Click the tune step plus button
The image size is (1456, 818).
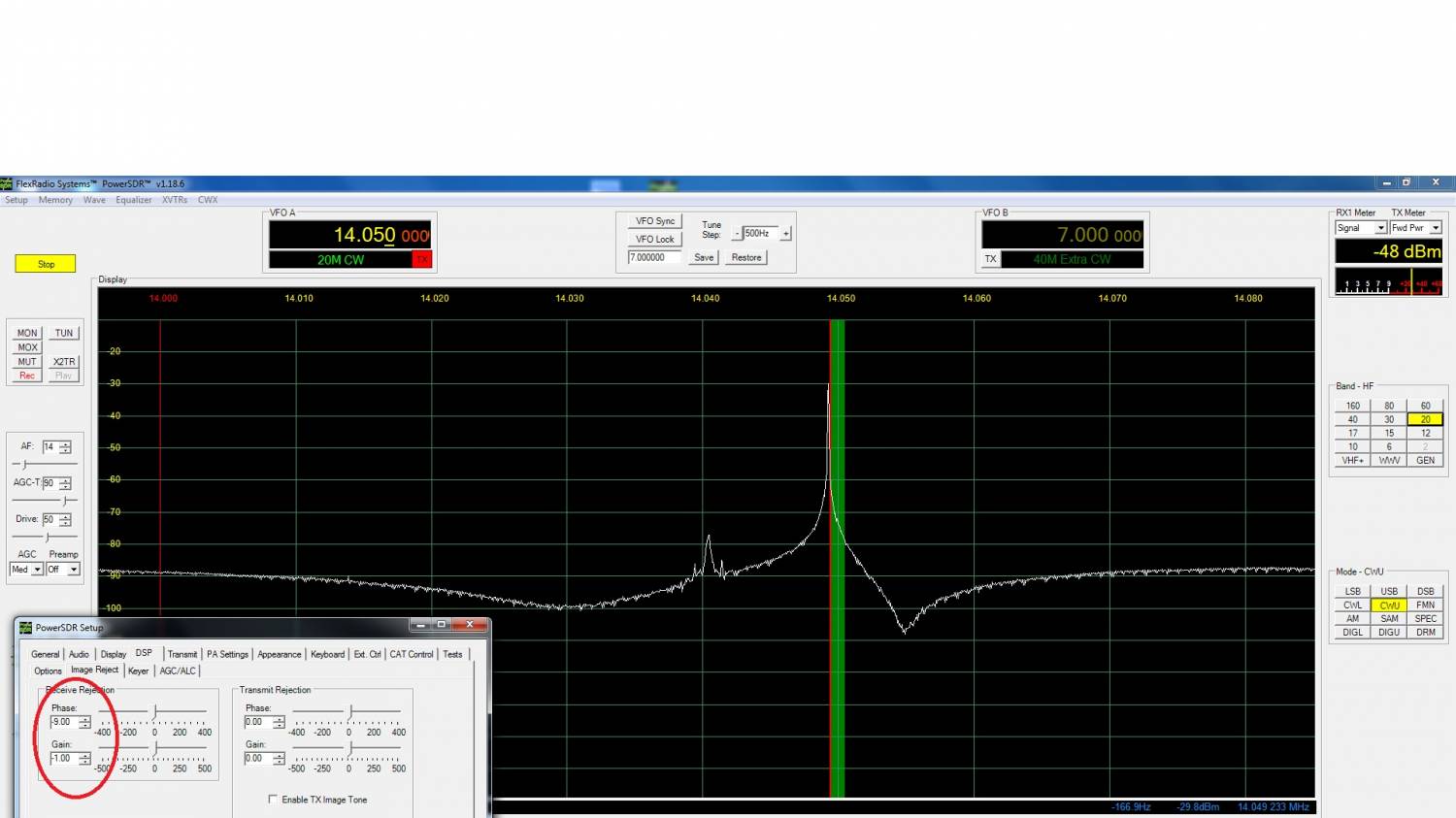(x=786, y=234)
